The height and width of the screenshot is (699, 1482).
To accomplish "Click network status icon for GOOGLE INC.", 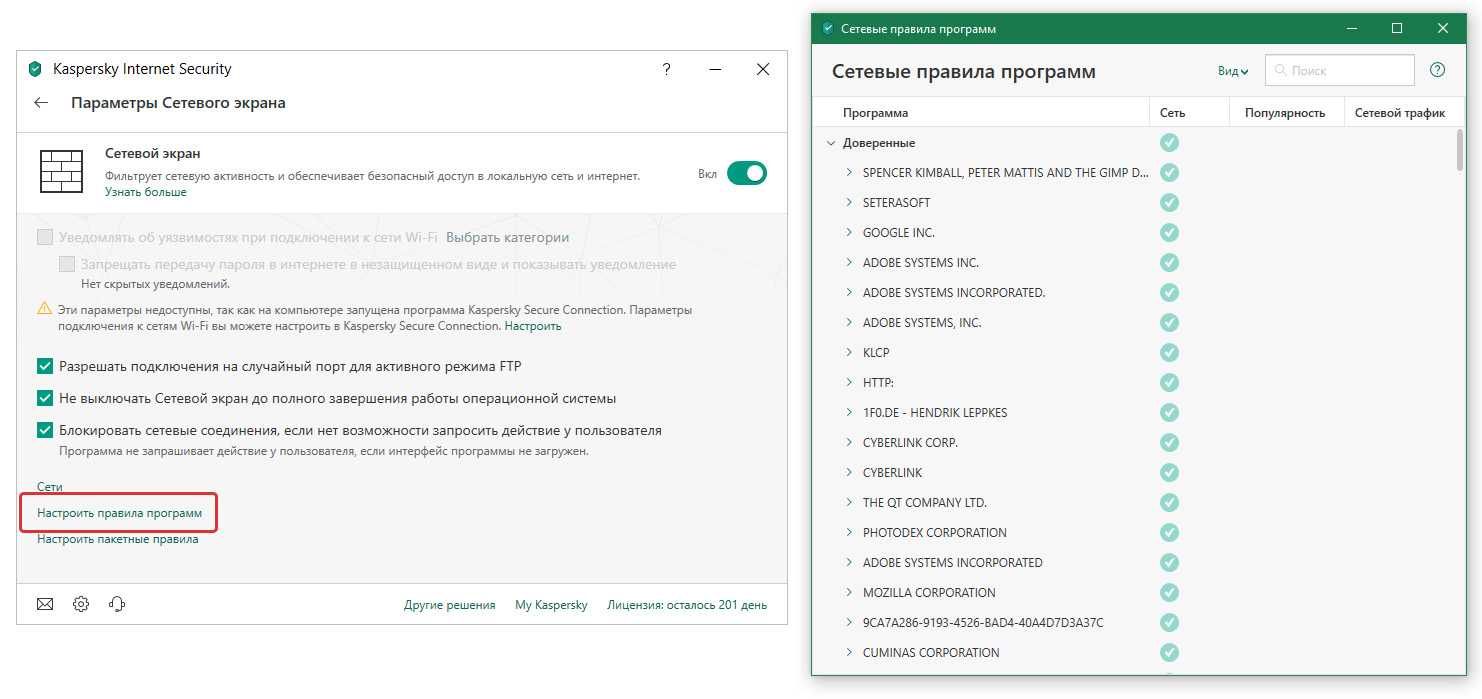I will [1169, 232].
